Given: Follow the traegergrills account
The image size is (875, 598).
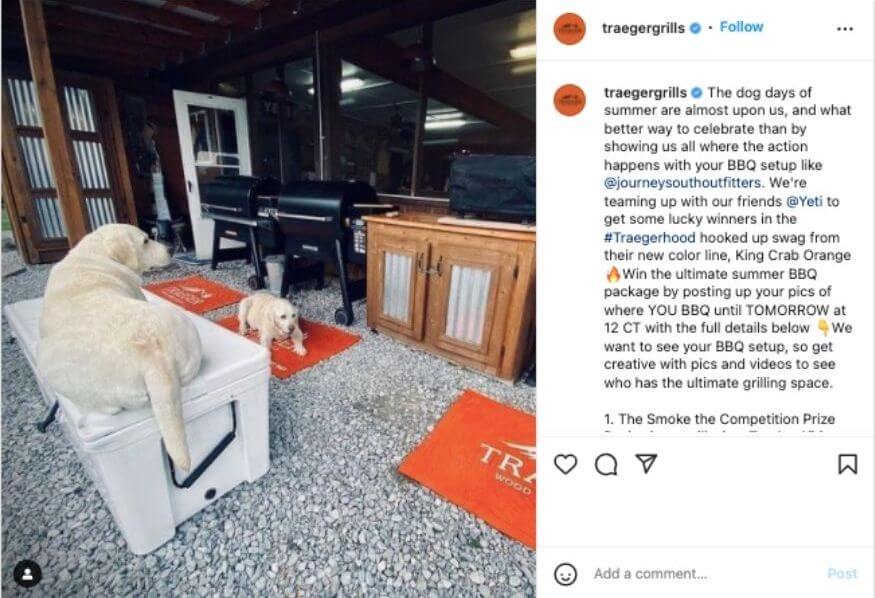Looking at the screenshot, I should (741, 27).
